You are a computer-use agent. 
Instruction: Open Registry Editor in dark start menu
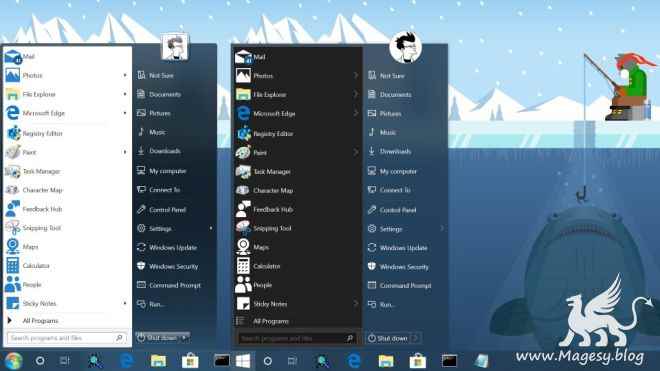(x=297, y=134)
